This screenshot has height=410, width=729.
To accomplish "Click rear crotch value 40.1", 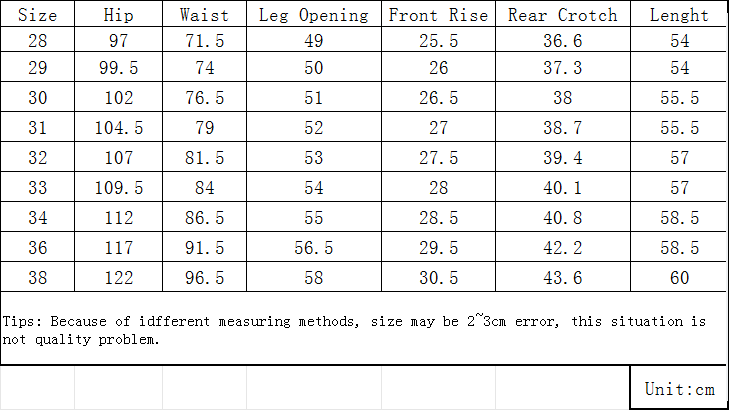I will 563,187.
